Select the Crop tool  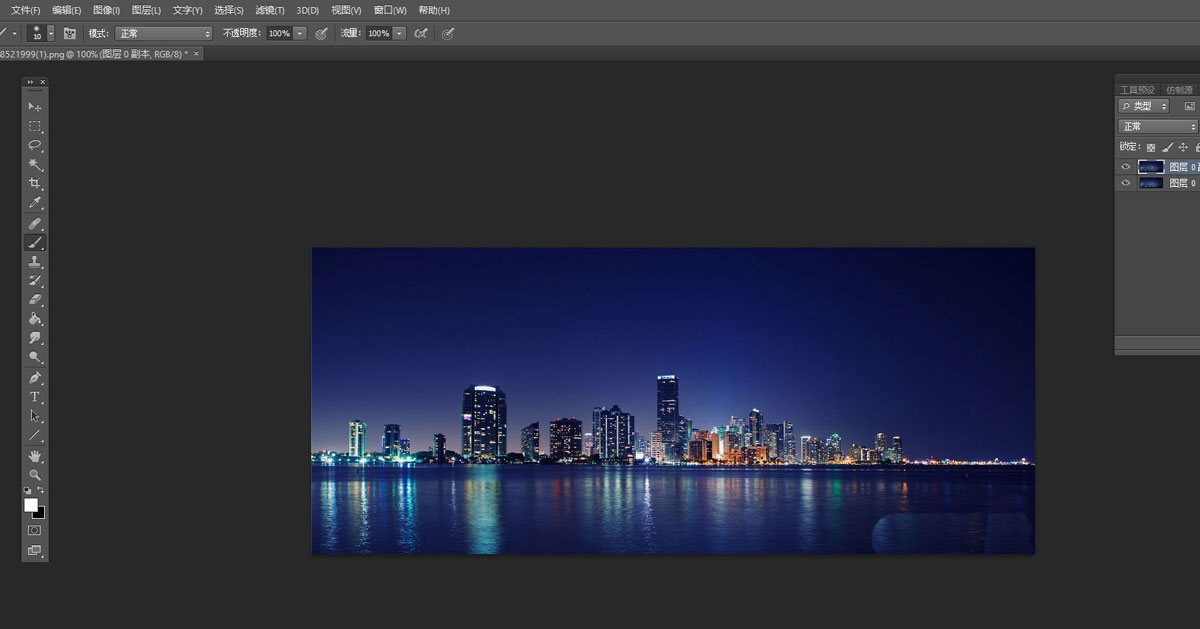pos(35,184)
